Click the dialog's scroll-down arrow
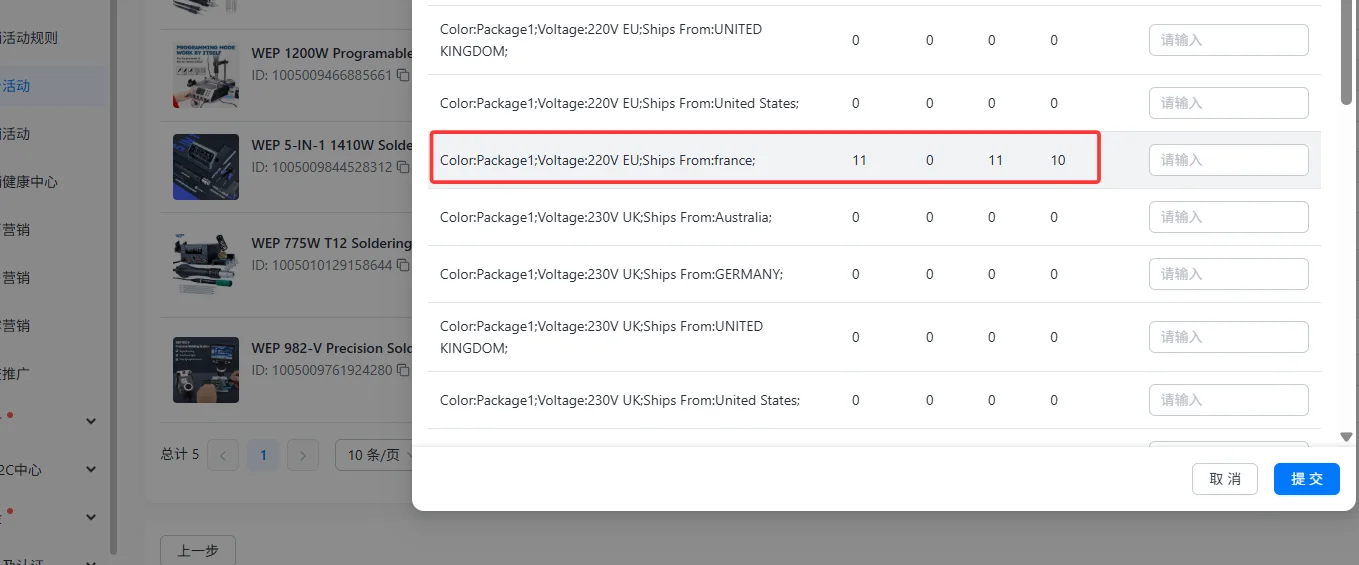 pyautogui.click(x=1346, y=437)
